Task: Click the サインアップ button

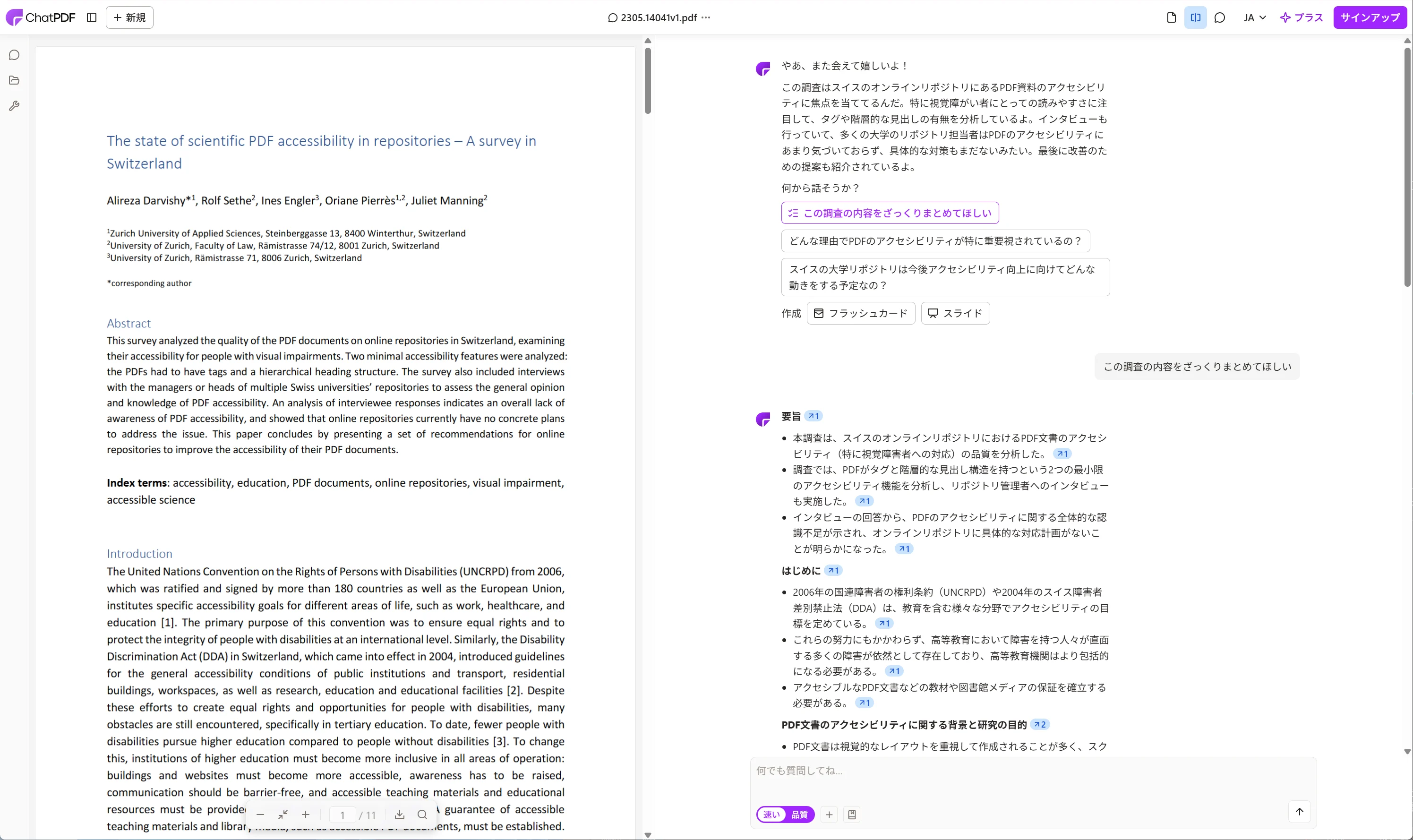Action: click(x=1370, y=17)
